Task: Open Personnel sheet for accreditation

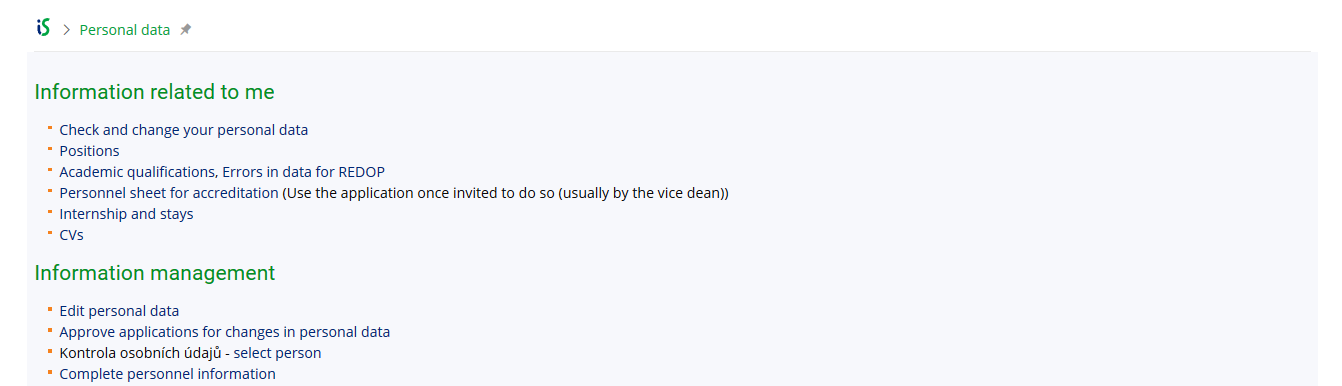Action: 169,193
